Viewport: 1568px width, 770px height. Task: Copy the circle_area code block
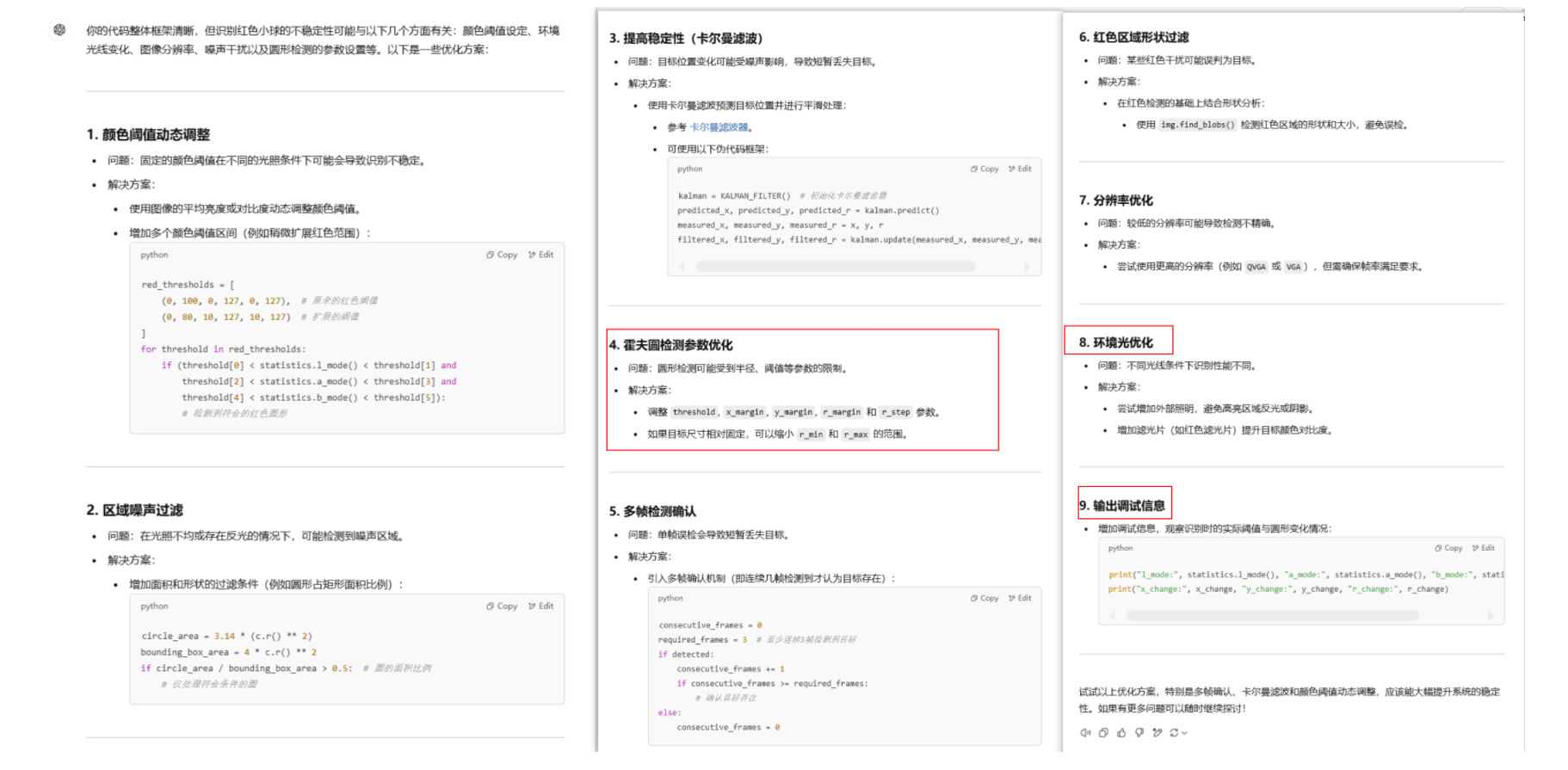click(x=503, y=606)
